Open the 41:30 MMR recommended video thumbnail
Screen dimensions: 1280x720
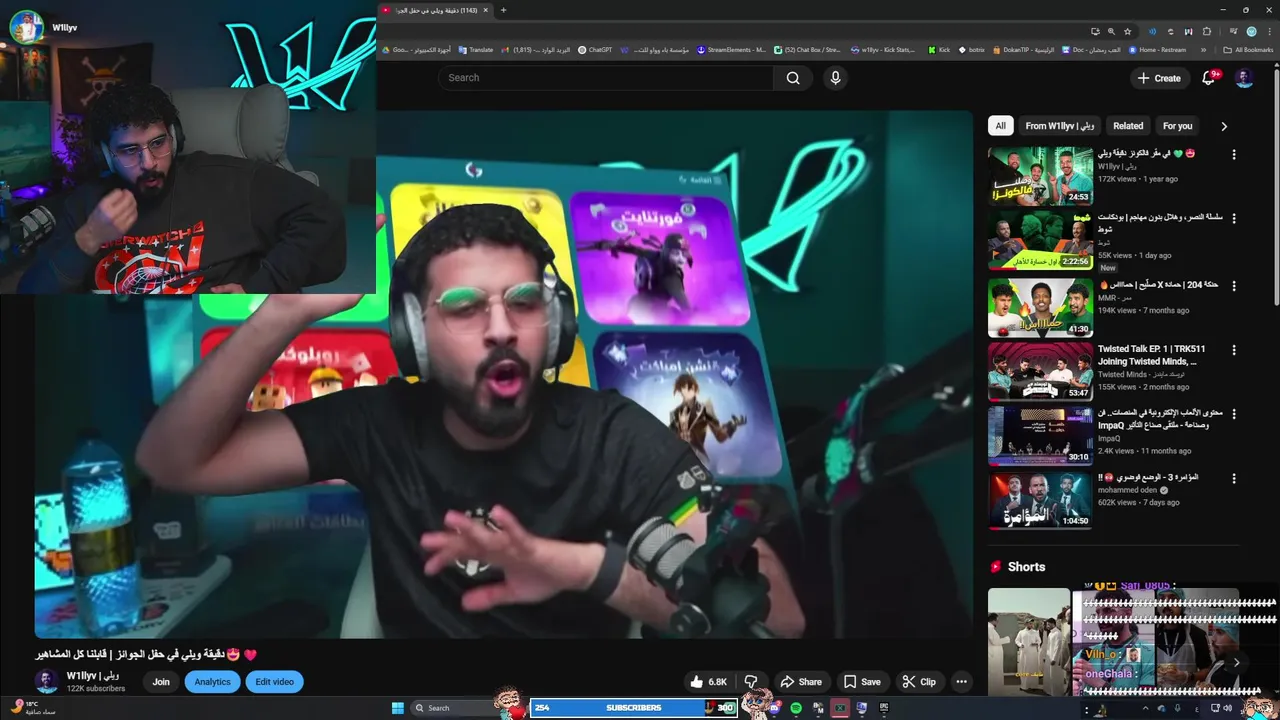click(1040, 308)
